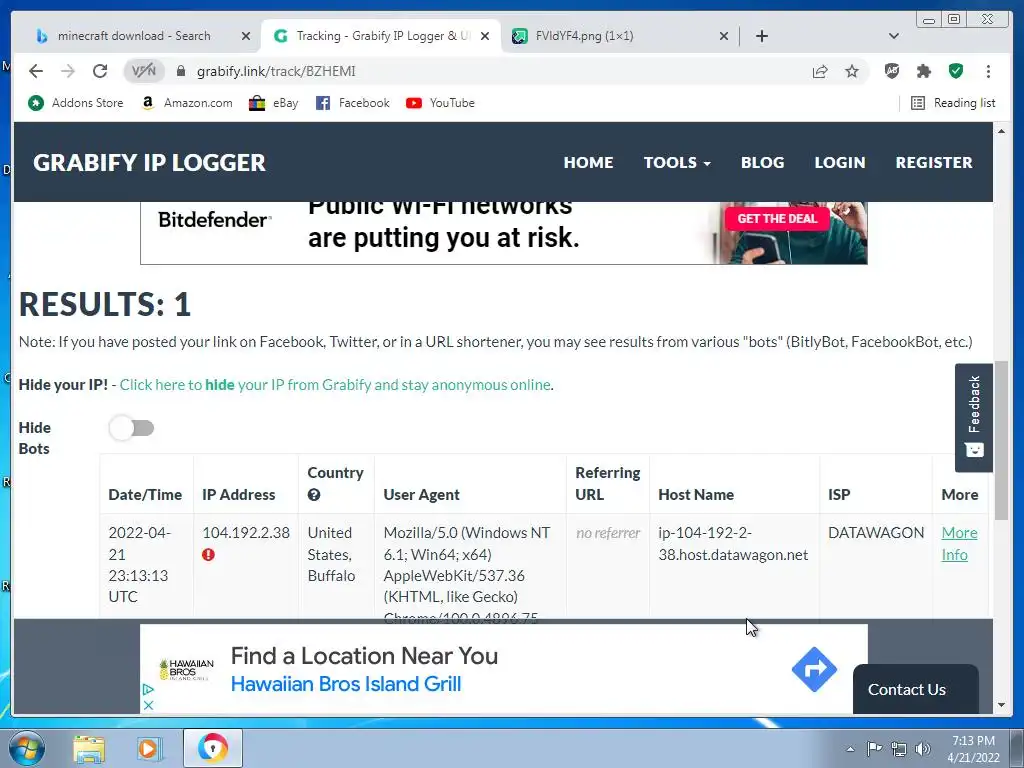Close the bottom ad with X icon
Image resolution: width=1024 pixels, height=768 pixels.
point(148,705)
